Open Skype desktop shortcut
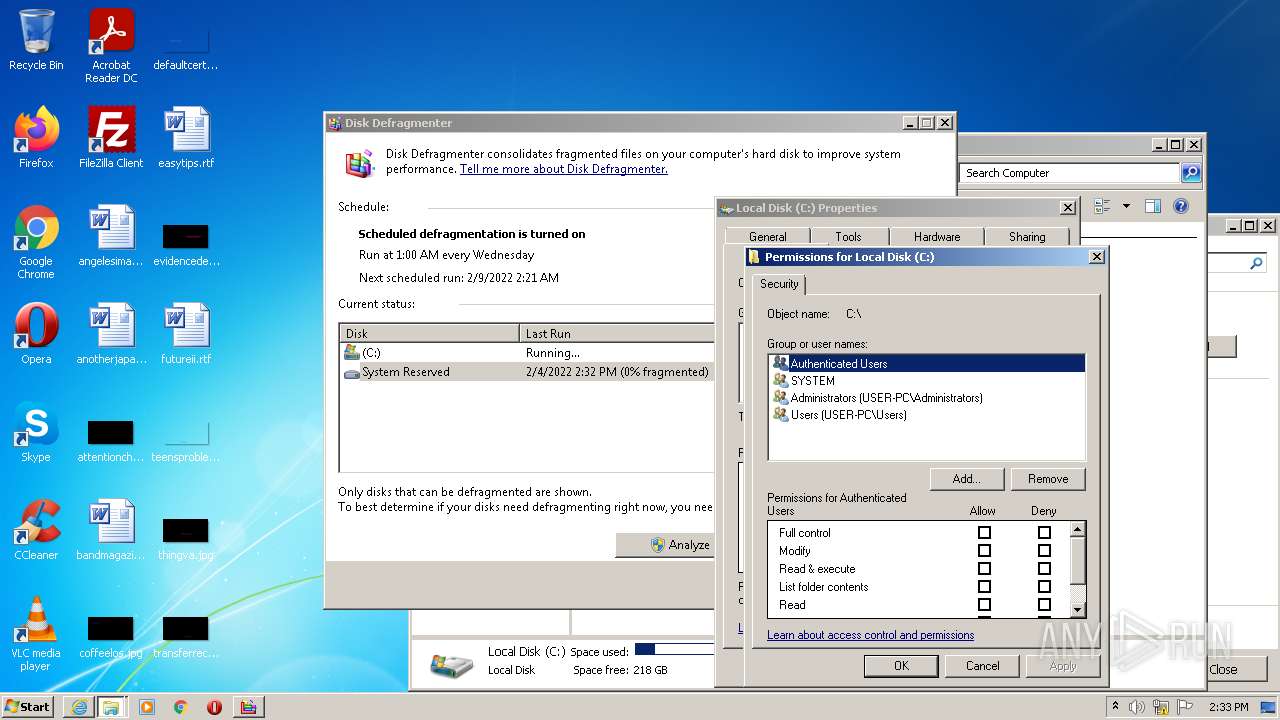Image resolution: width=1280 pixels, height=720 pixels. [x=36, y=432]
